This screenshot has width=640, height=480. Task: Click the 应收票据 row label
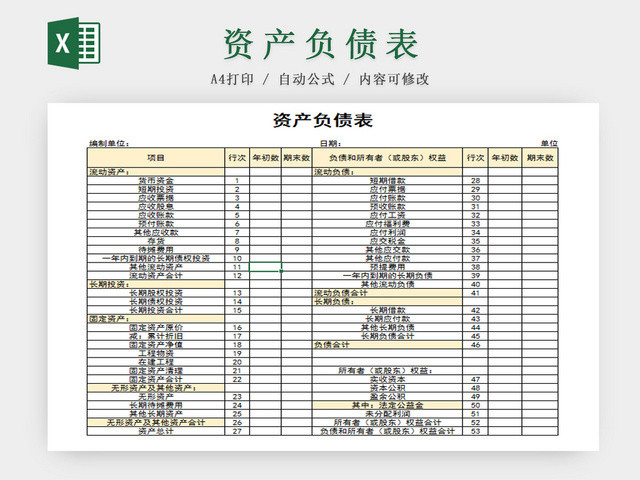tap(156, 198)
